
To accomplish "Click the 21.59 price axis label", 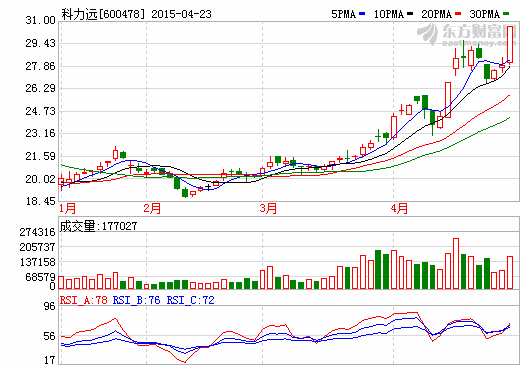I will 41,156.
